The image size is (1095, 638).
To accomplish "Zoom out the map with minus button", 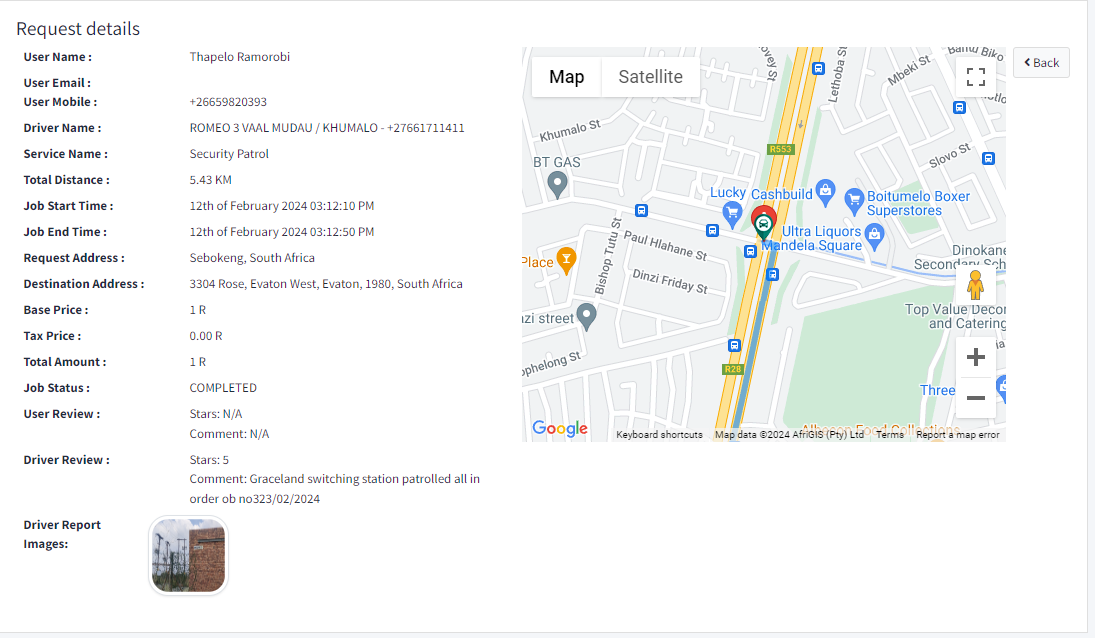I will (976, 398).
